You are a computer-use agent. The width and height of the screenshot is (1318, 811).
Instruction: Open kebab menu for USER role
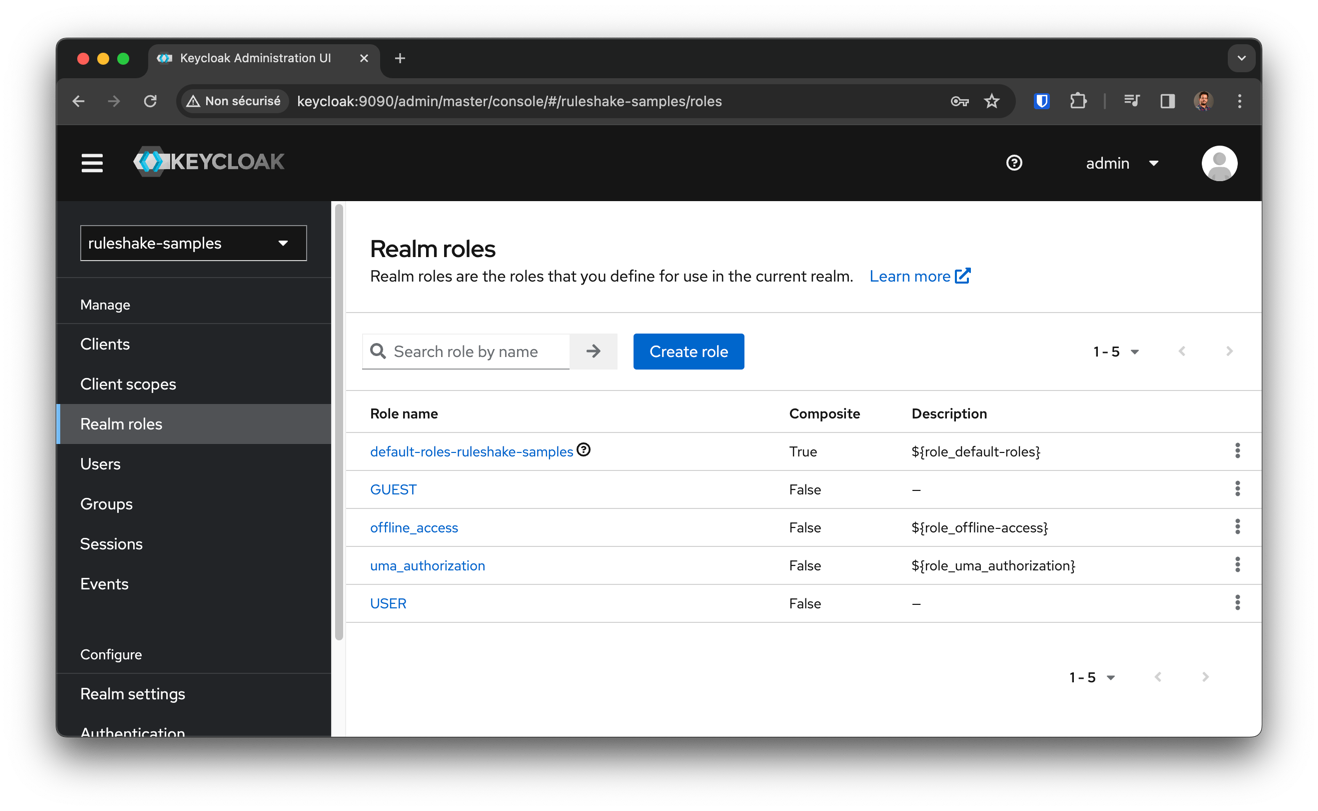pyautogui.click(x=1237, y=603)
